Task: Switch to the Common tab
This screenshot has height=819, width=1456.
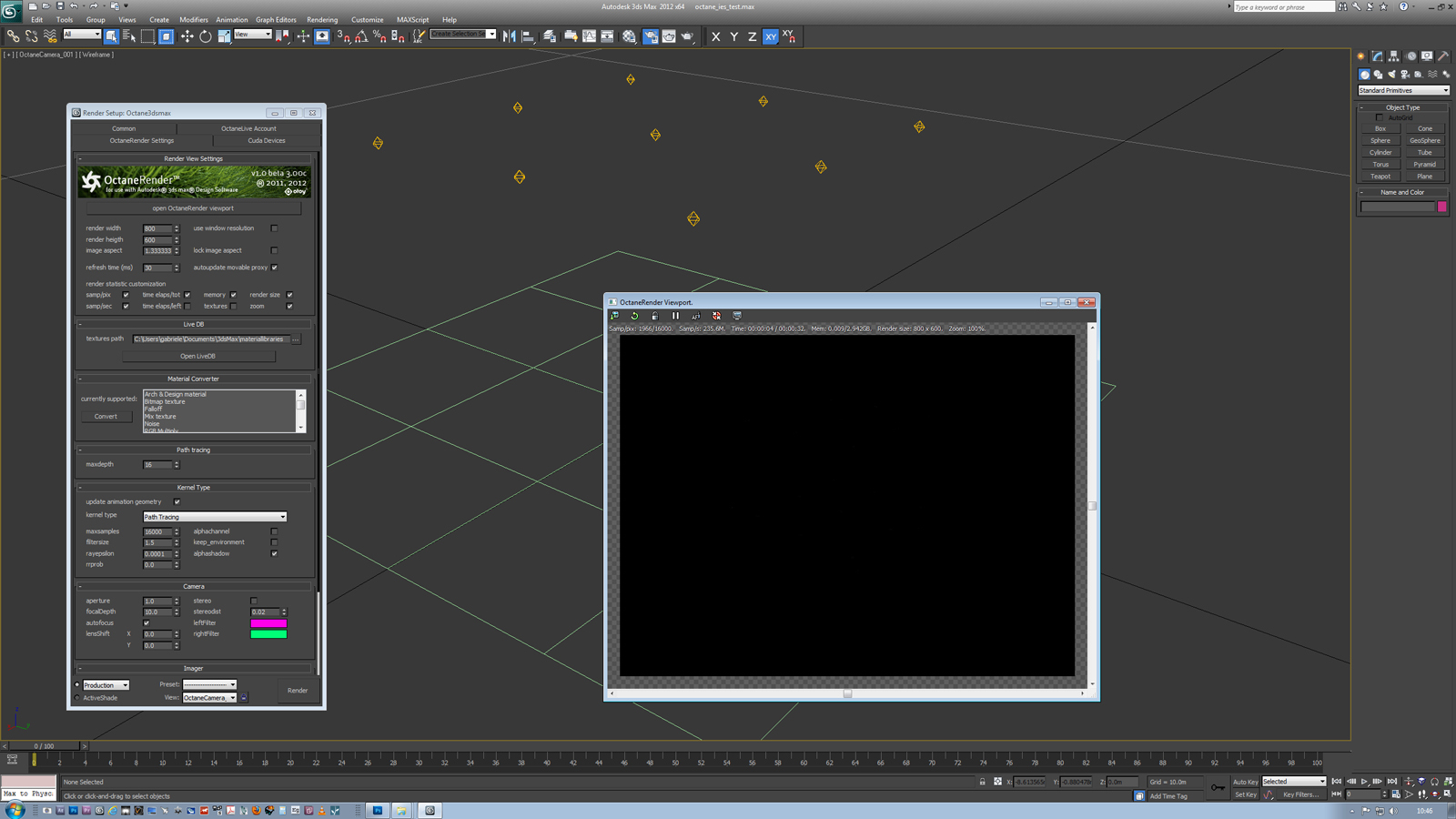Action: (x=124, y=128)
